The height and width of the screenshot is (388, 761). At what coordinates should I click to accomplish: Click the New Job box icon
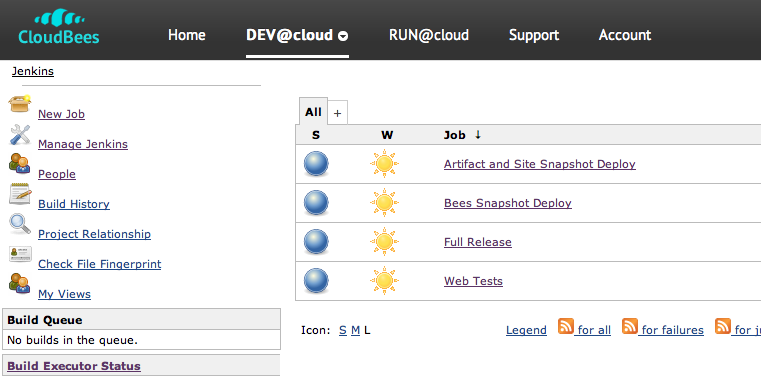pos(20,103)
